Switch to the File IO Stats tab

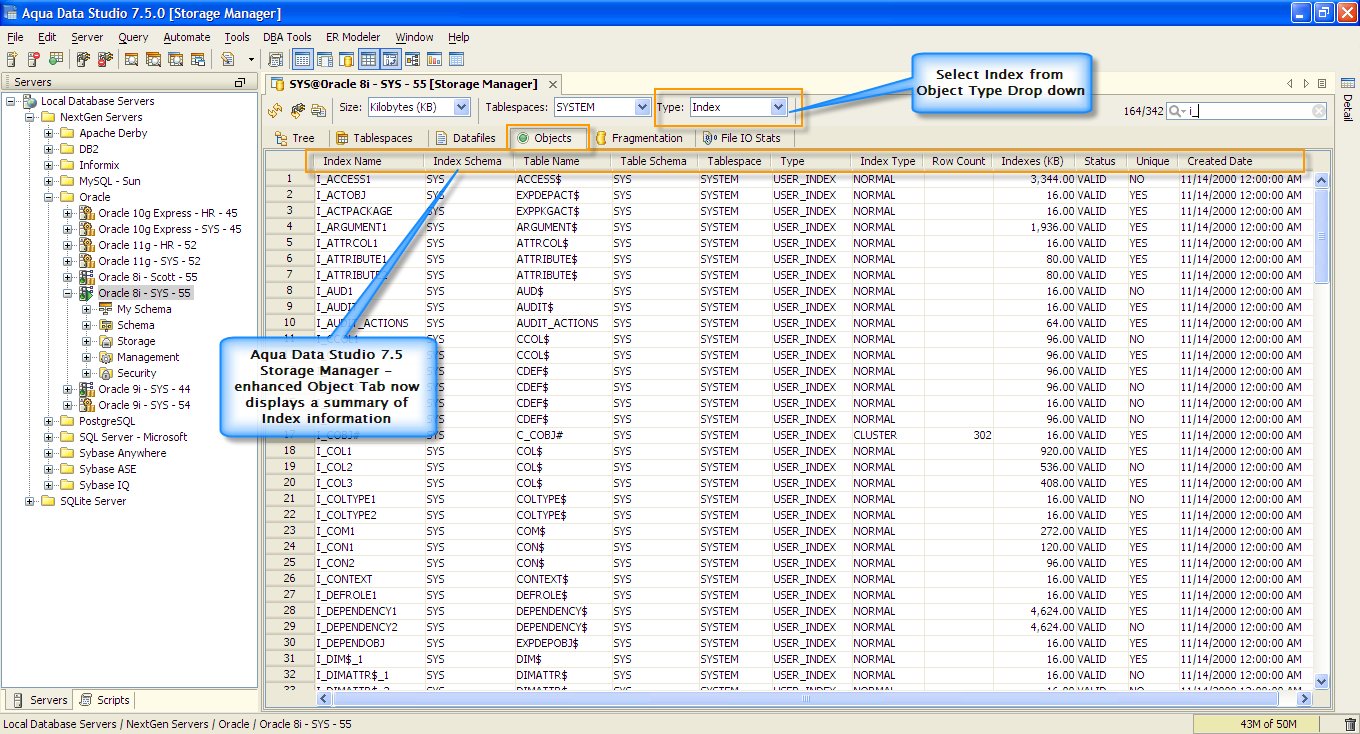742,138
